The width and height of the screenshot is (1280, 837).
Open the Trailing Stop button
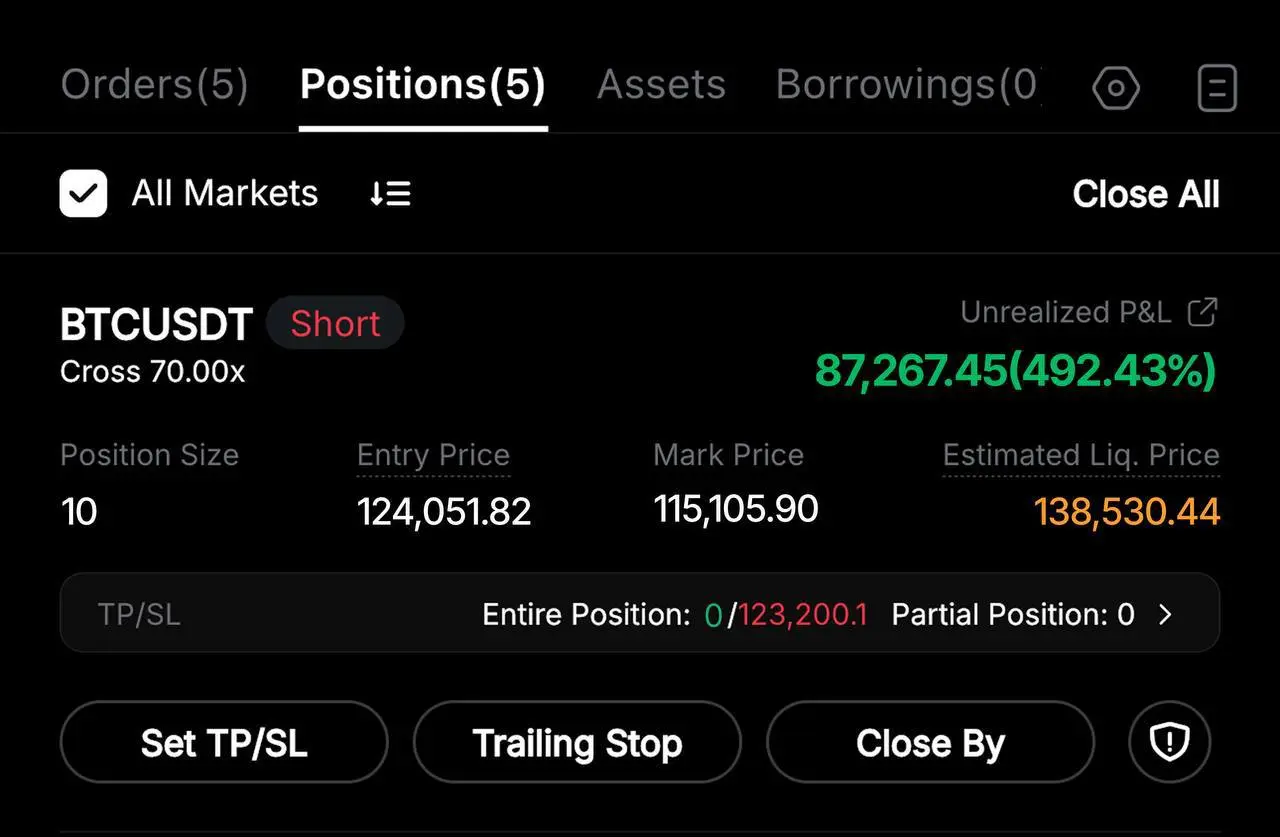[x=577, y=742]
